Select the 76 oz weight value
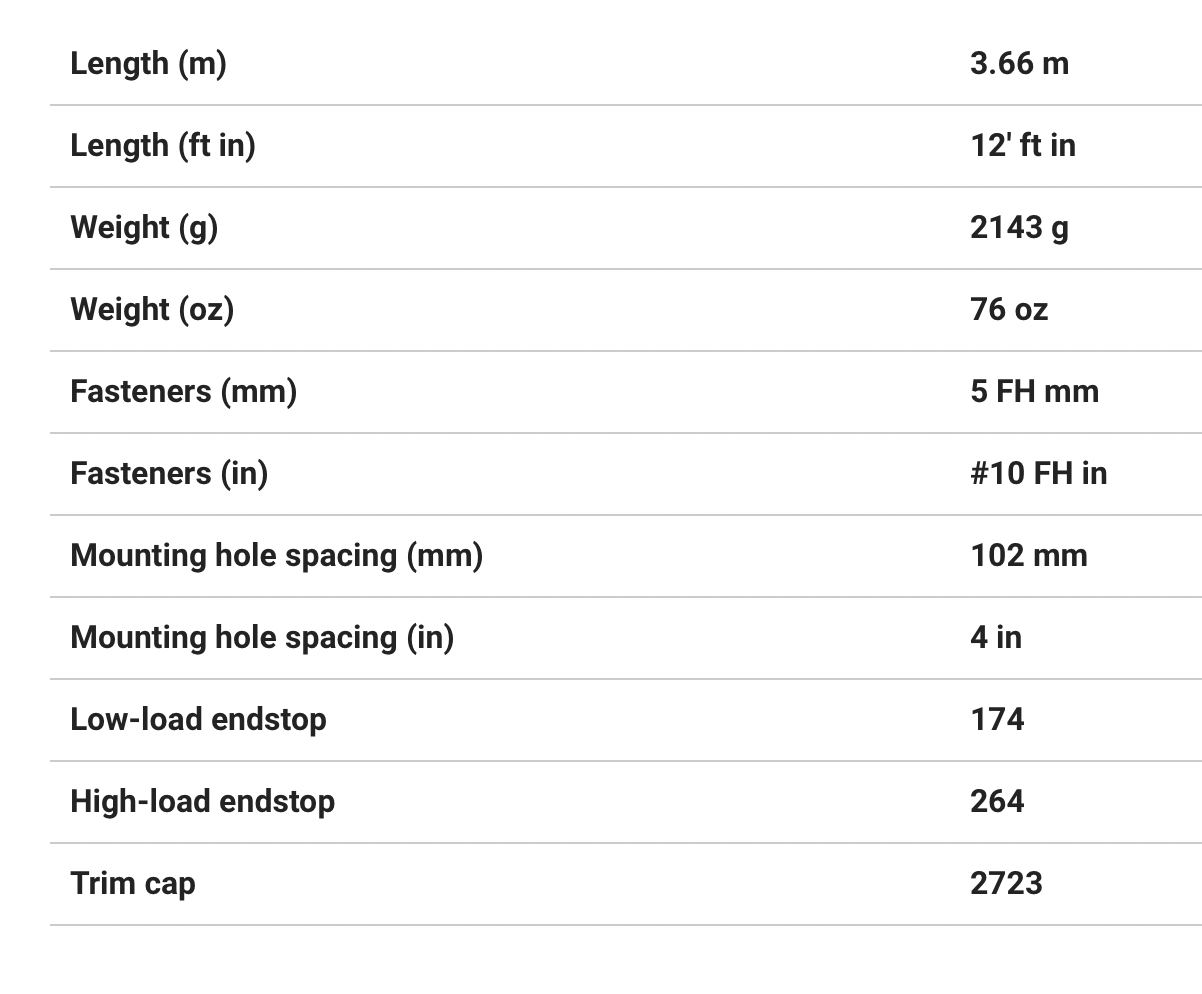 point(1008,309)
